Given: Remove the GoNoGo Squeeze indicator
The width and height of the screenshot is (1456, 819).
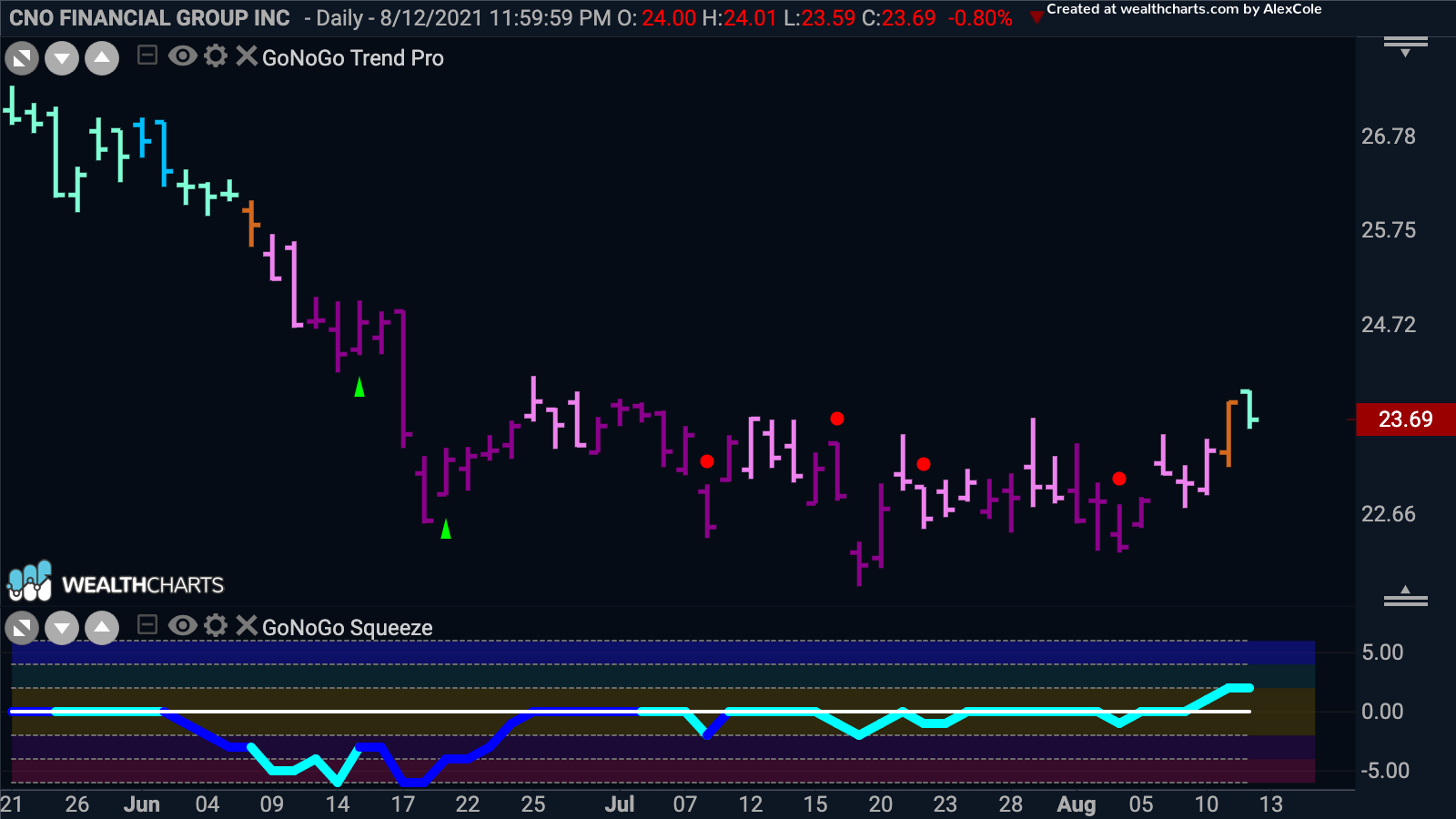Looking at the screenshot, I should click(247, 625).
